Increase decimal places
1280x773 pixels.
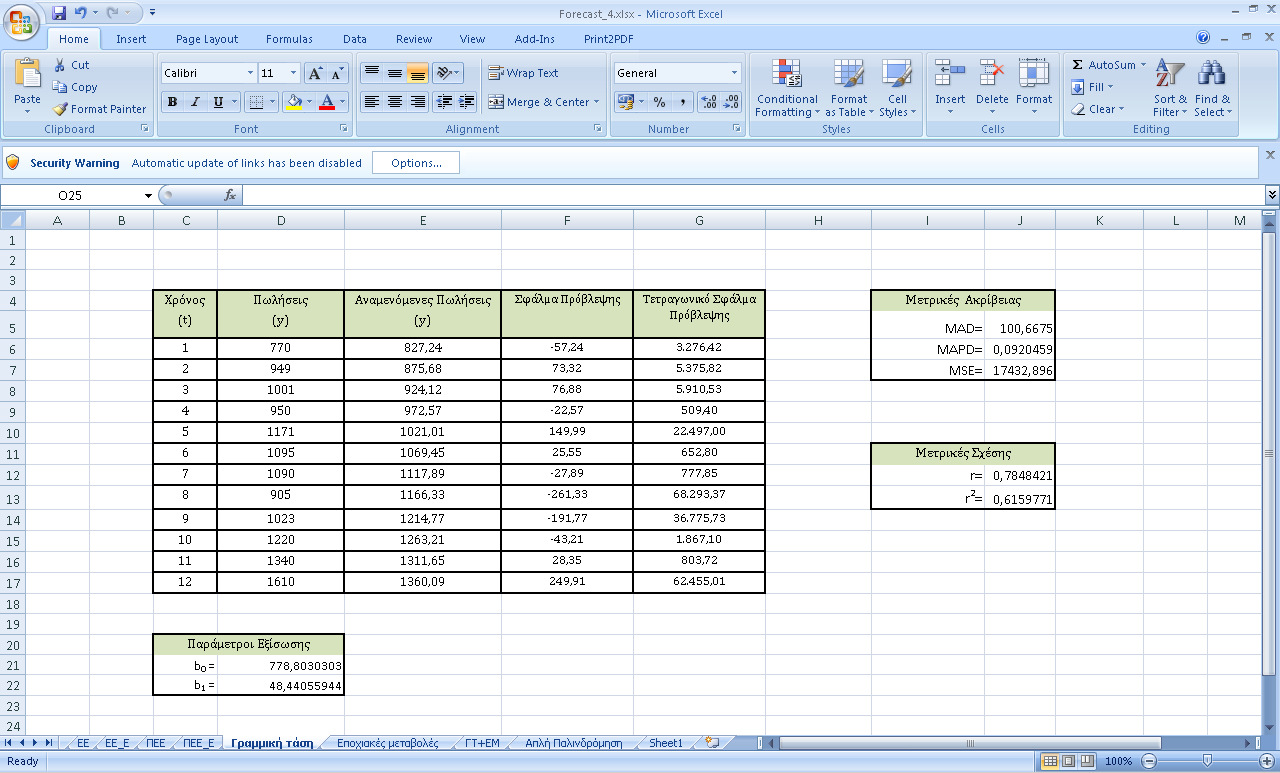click(x=708, y=102)
